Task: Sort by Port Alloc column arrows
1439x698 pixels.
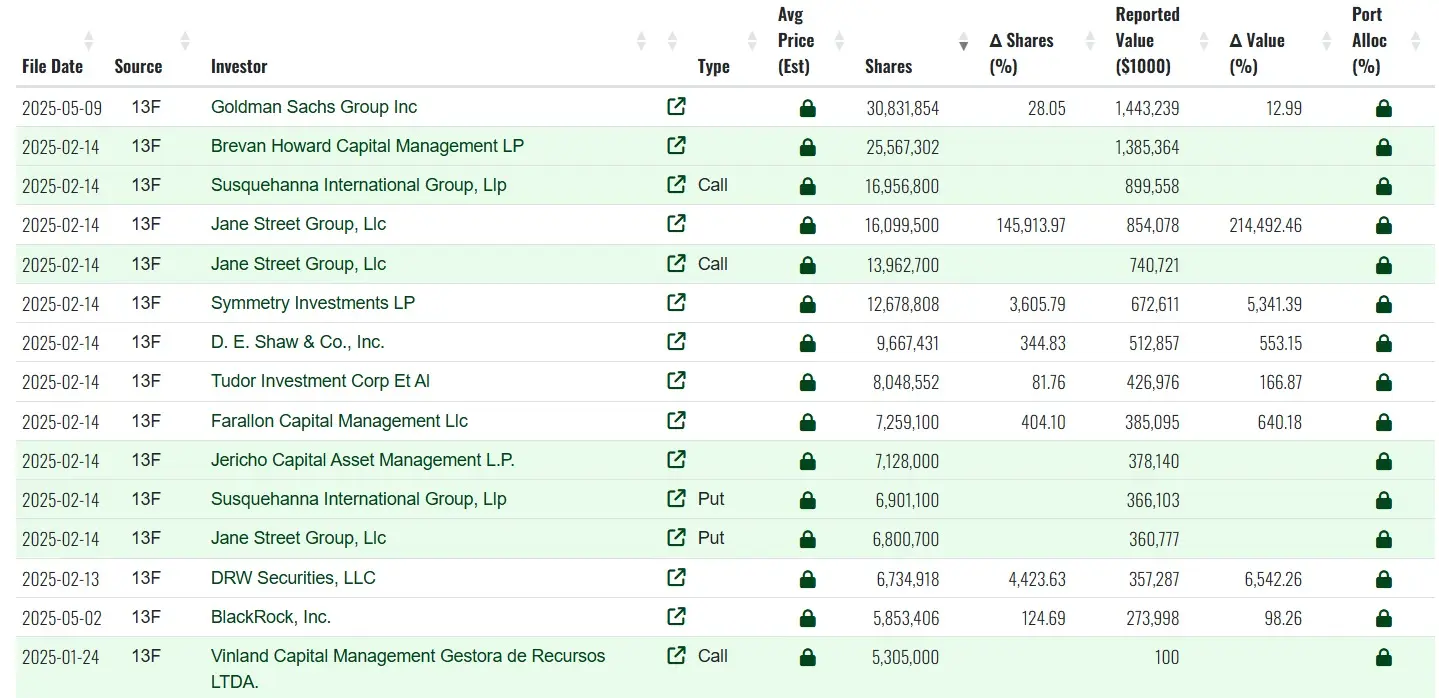Action: click(1415, 41)
